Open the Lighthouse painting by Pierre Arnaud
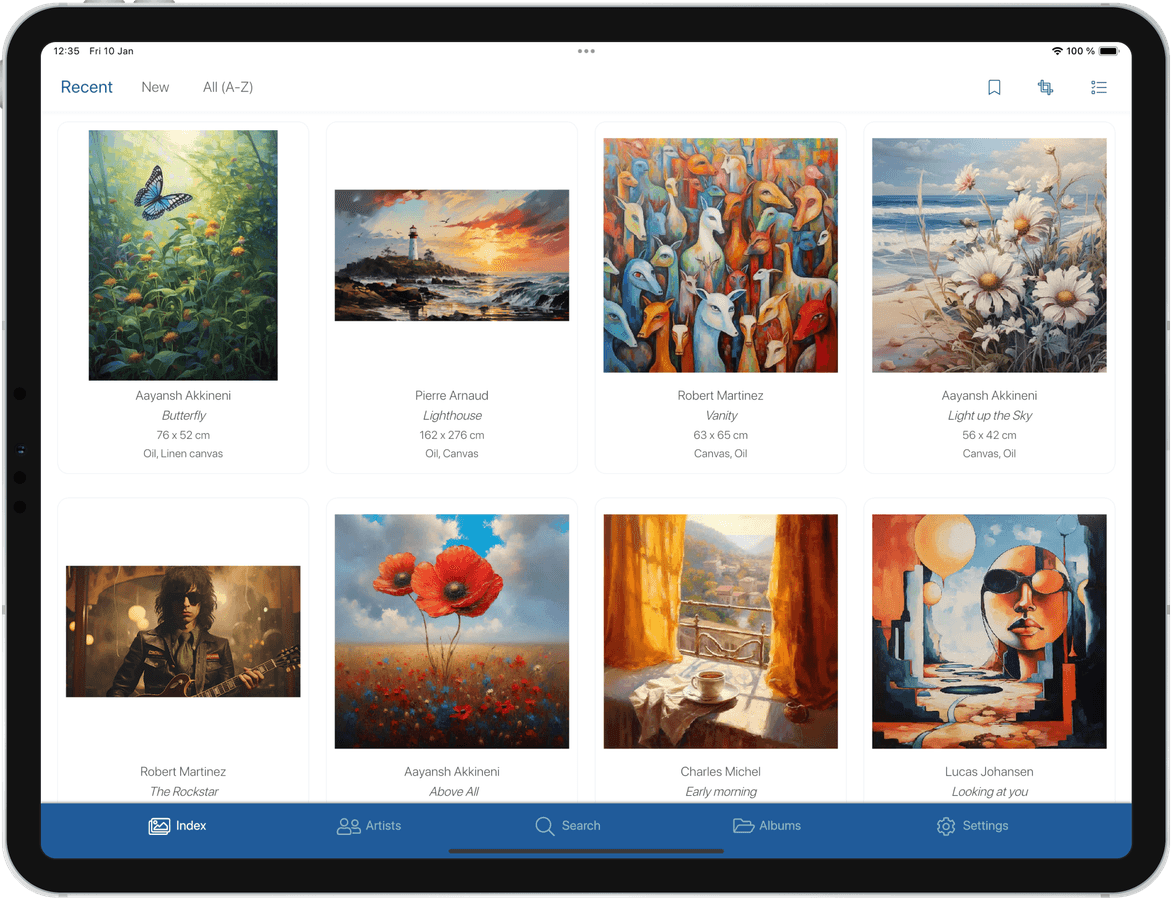Image resolution: width=1176 pixels, height=902 pixels. pyautogui.click(x=451, y=254)
